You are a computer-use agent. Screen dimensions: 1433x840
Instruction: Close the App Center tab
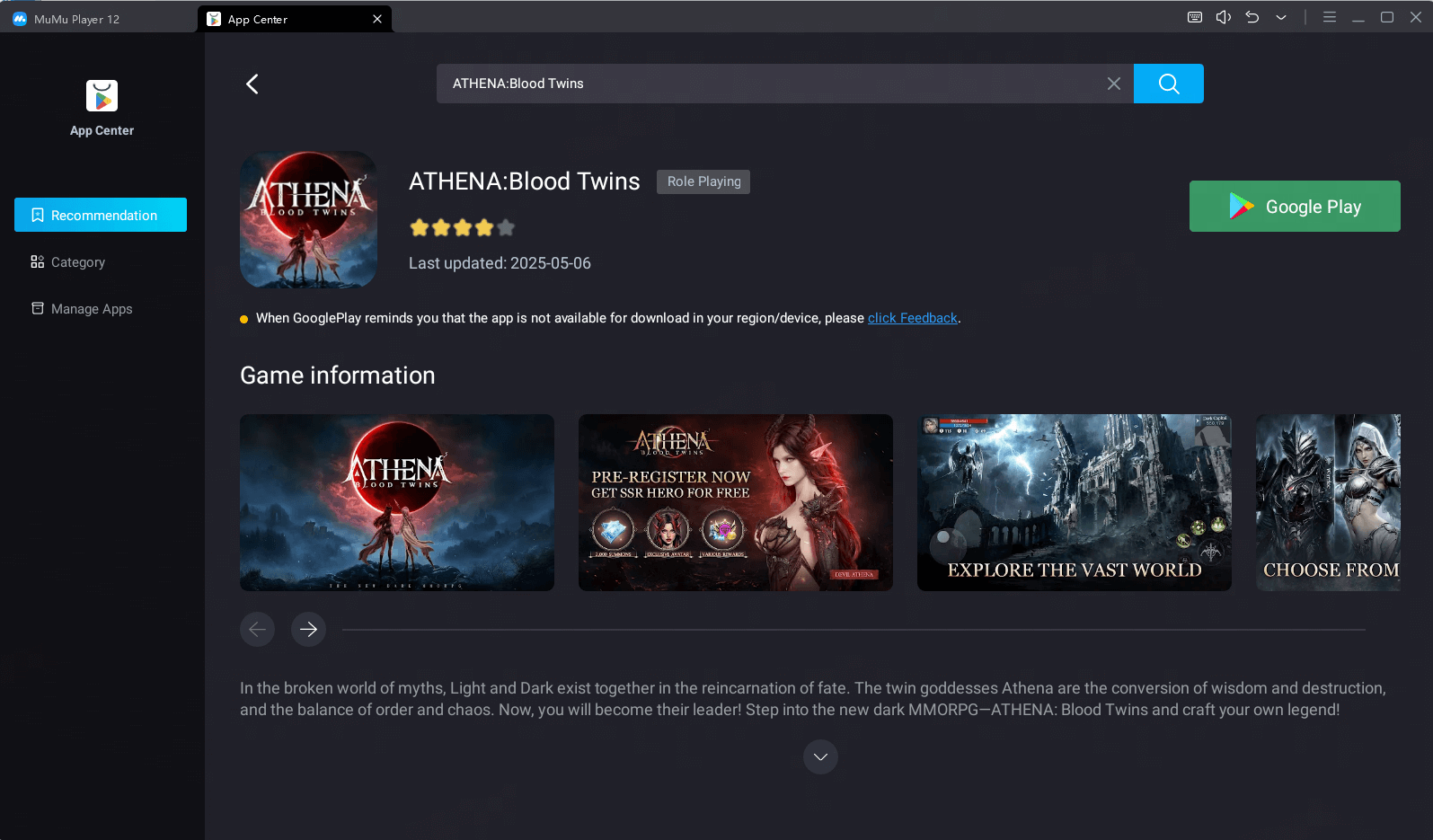point(377,19)
